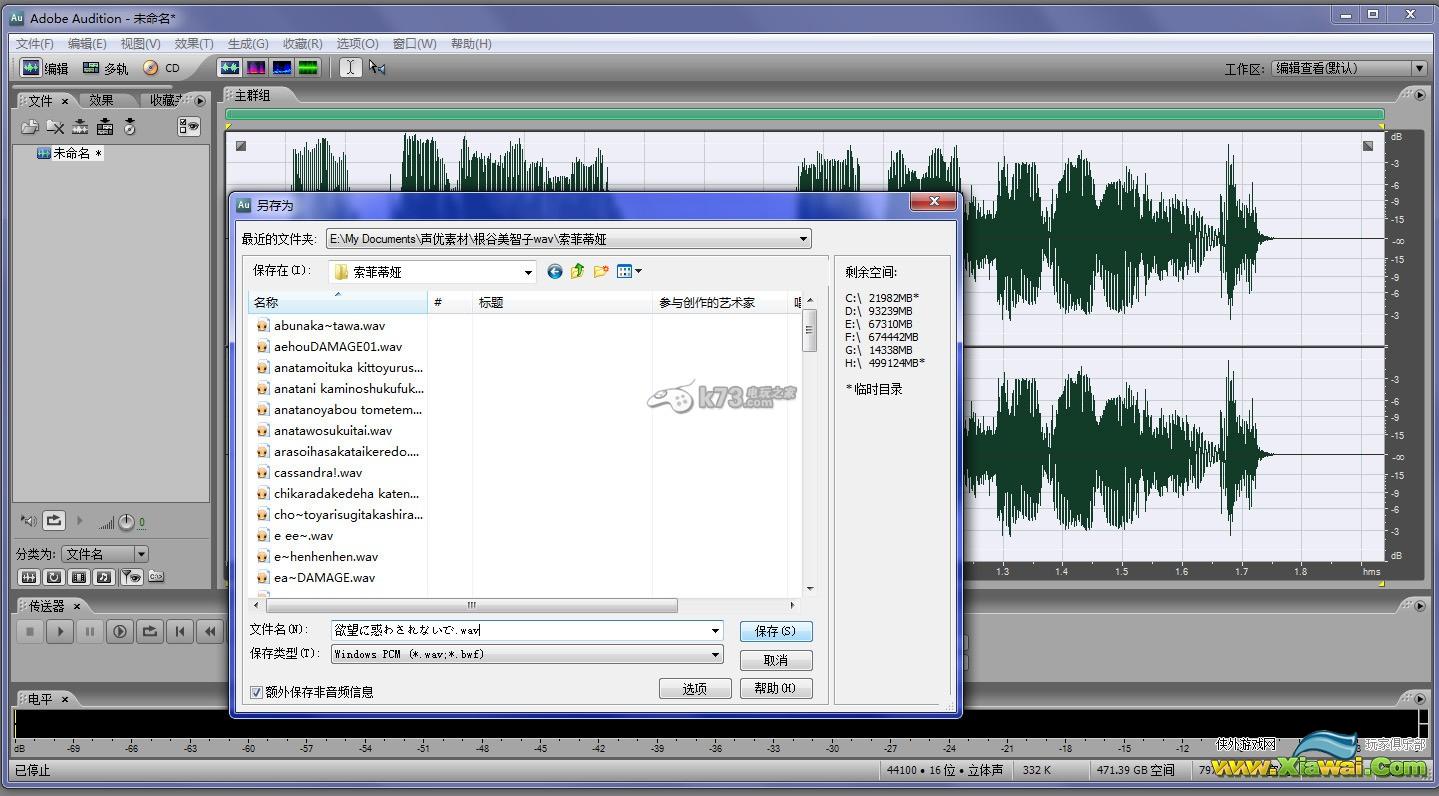Click the Files panel auto-play speaker icon
Viewport: 1439px width, 796px height.
29,521
